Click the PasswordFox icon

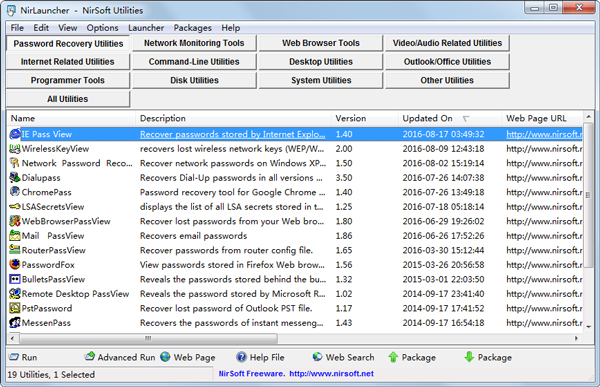point(15,265)
